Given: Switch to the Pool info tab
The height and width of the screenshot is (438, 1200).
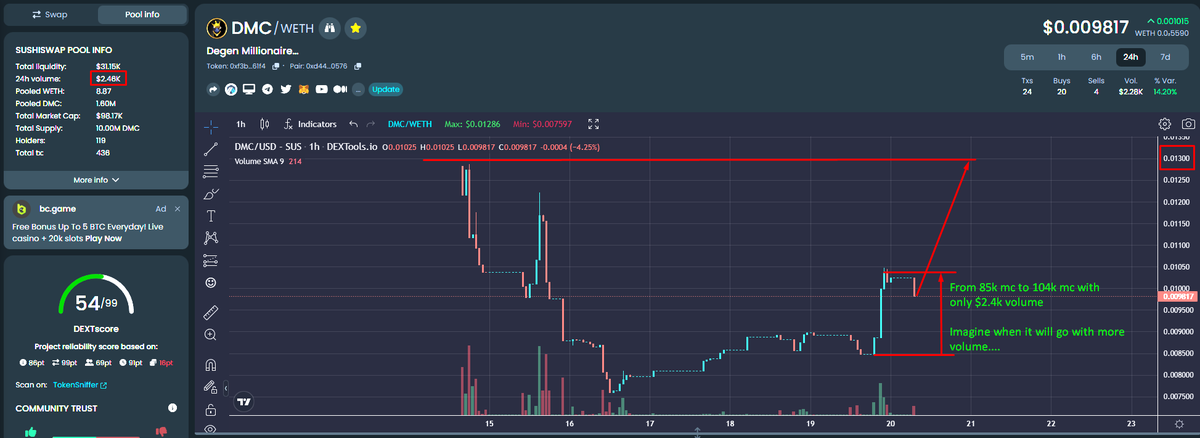Looking at the screenshot, I should (141, 15).
